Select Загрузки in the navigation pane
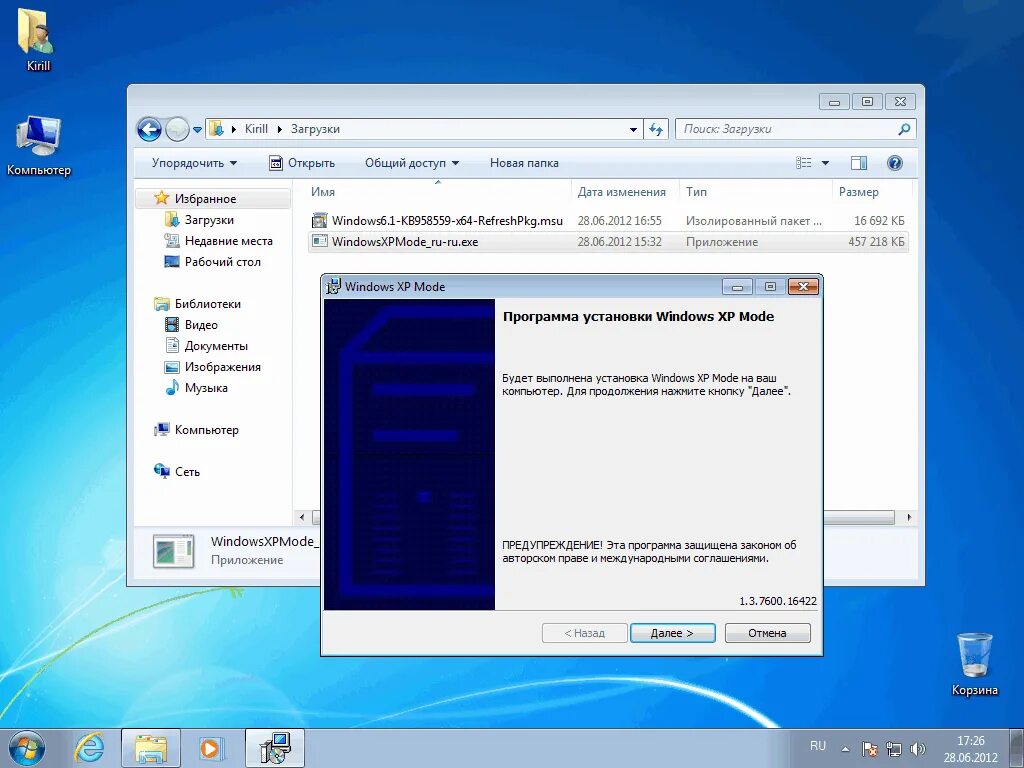This screenshot has width=1024, height=768. click(x=209, y=219)
